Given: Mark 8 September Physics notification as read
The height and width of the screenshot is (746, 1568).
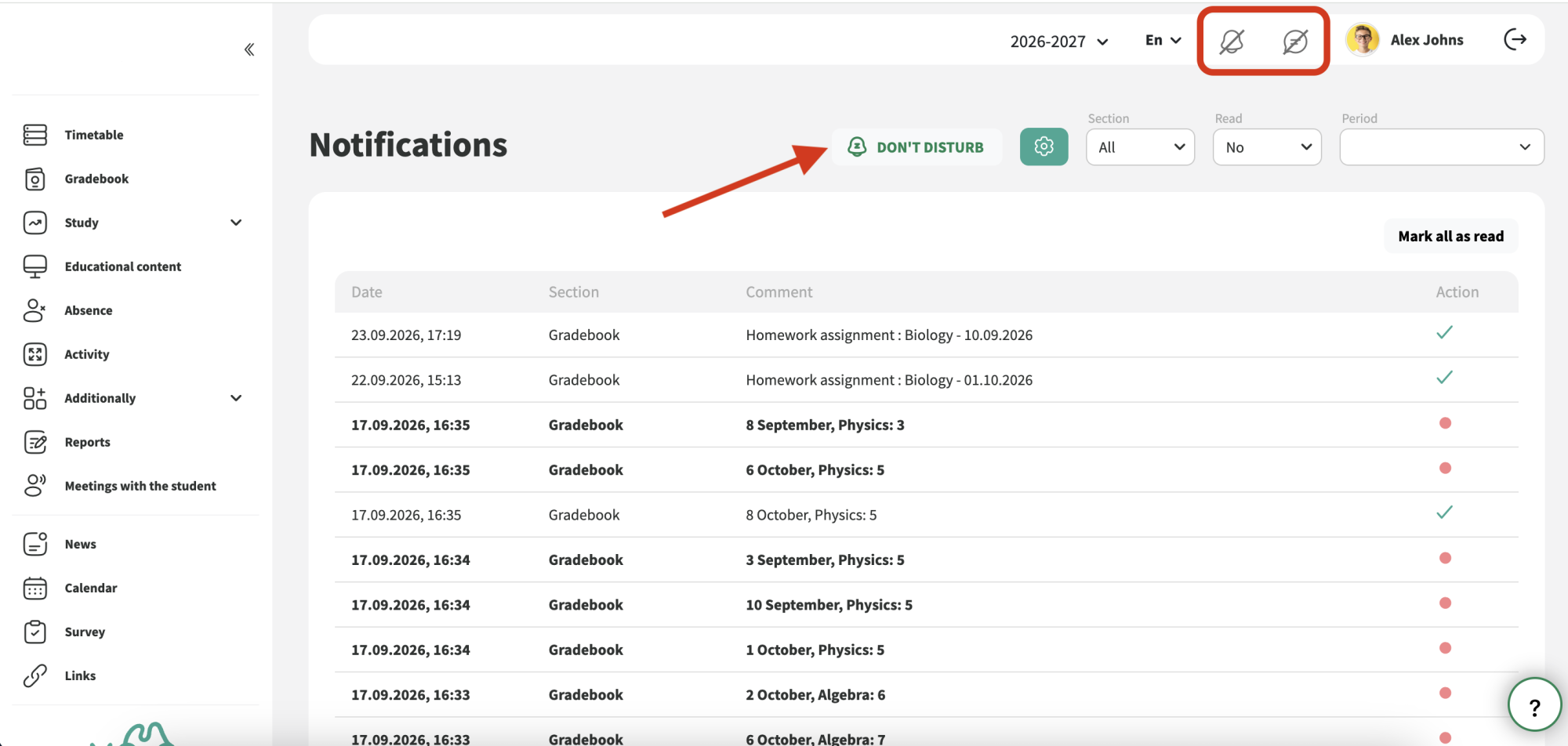Looking at the screenshot, I should point(1445,423).
